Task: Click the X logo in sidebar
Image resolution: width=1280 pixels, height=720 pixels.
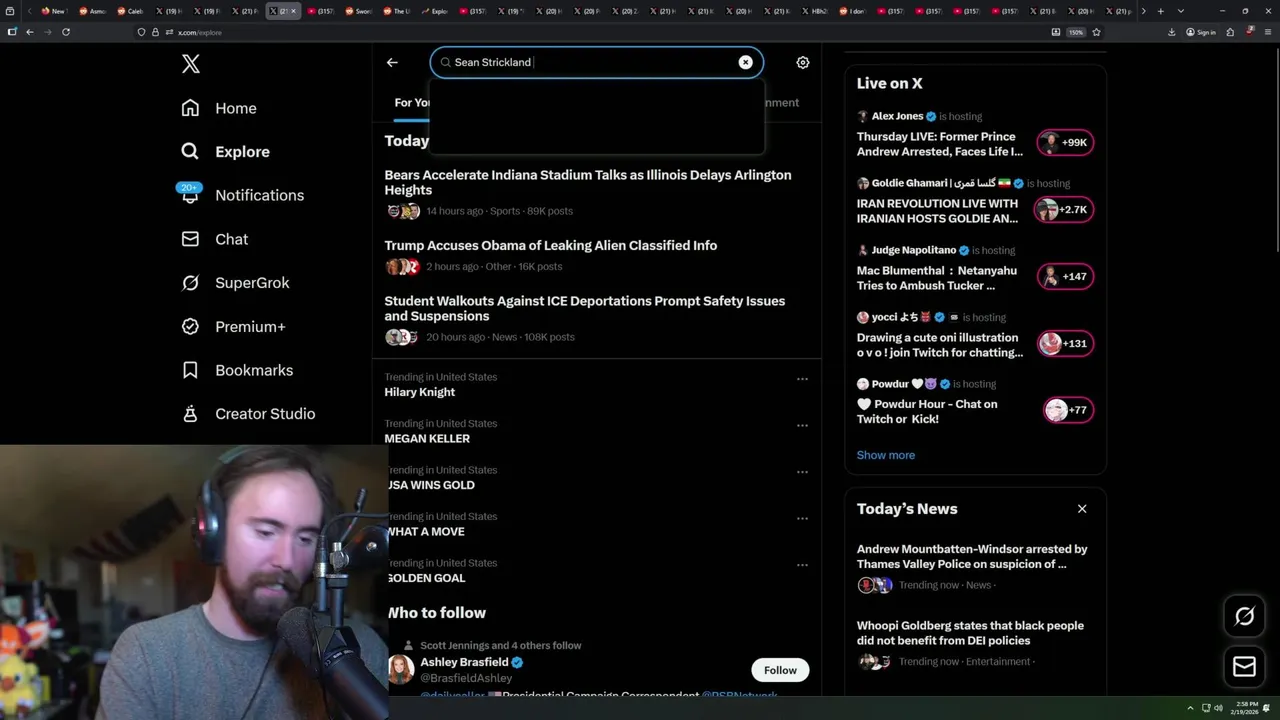Action: pyautogui.click(x=190, y=64)
